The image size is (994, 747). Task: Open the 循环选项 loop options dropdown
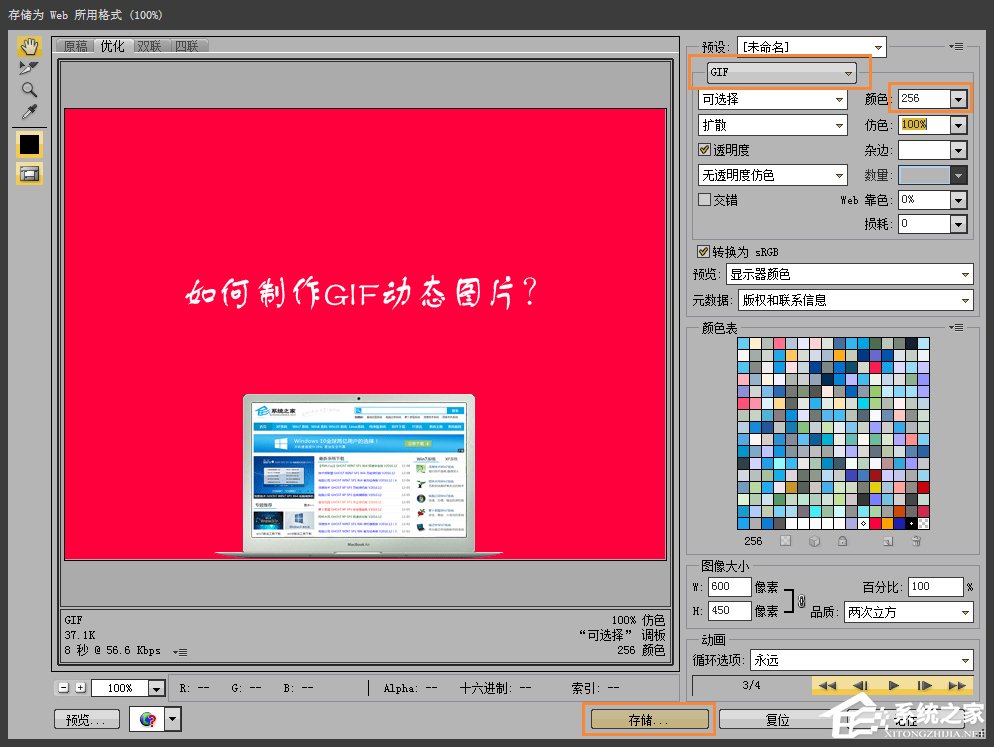[x=862, y=660]
